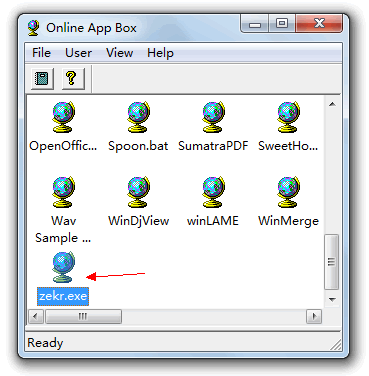Click the 'winLAME' label text
Screen dimensions: 369x376
click(213, 221)
